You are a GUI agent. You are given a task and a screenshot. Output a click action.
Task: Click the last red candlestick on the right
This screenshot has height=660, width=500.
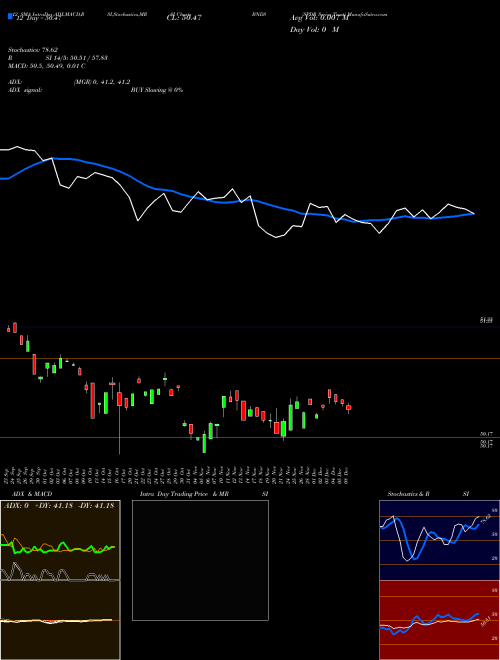(348, 408)
